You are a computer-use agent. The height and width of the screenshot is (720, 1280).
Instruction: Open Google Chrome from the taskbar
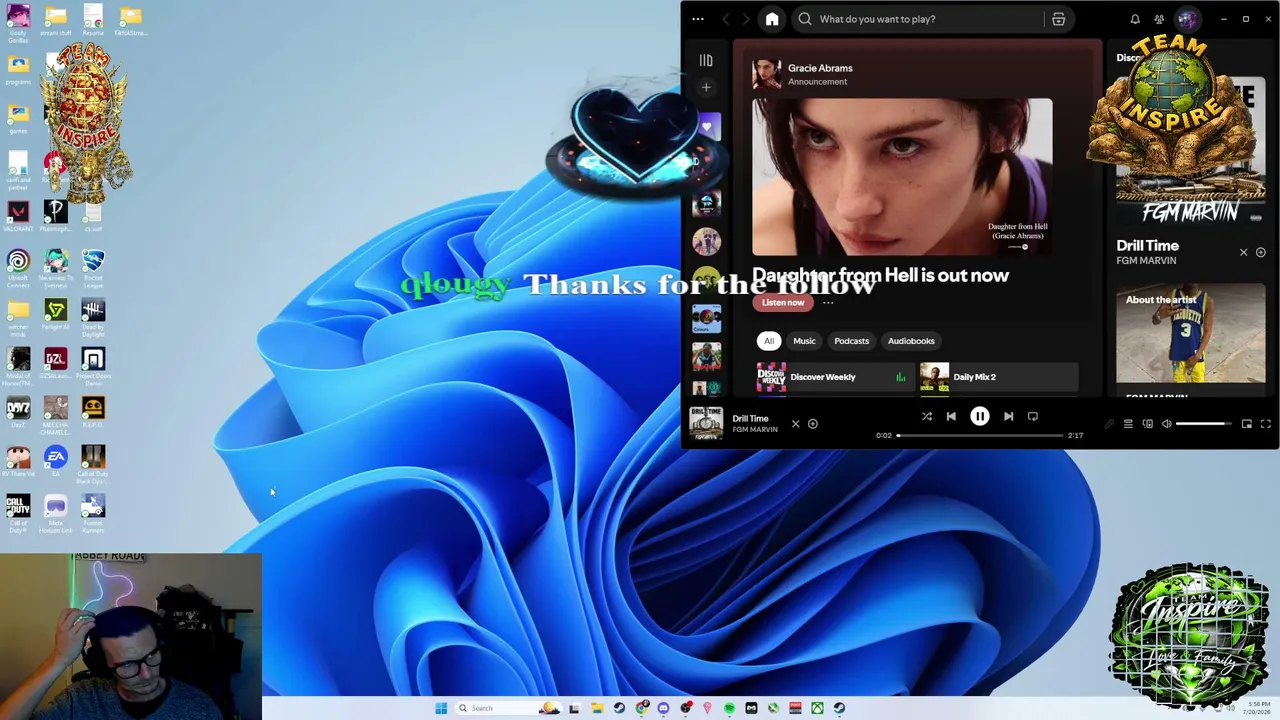pyautogui.click(x=641, y=708)
